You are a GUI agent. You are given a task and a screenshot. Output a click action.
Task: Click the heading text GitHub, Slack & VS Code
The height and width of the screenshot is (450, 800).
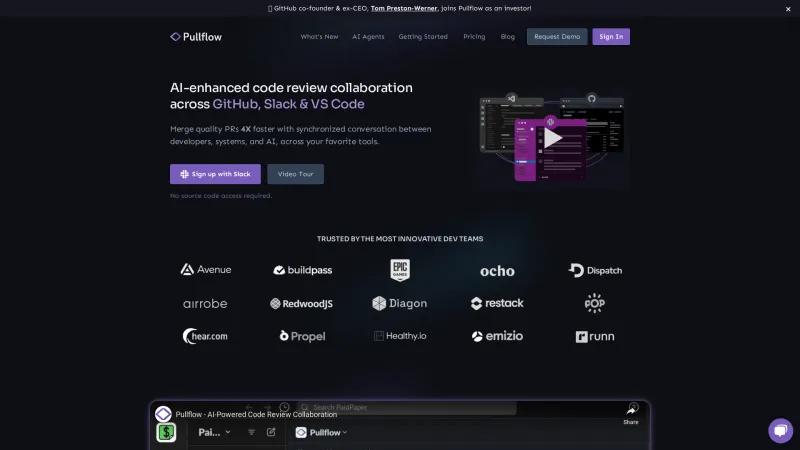288,104
